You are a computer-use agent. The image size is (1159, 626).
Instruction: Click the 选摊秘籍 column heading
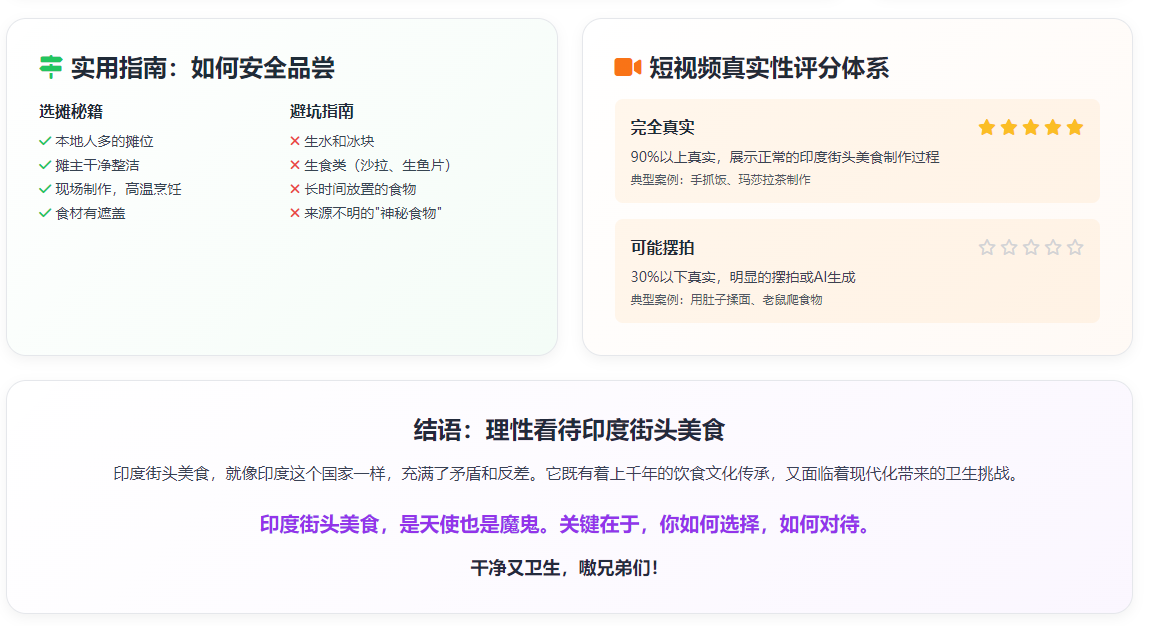[71, 111]
